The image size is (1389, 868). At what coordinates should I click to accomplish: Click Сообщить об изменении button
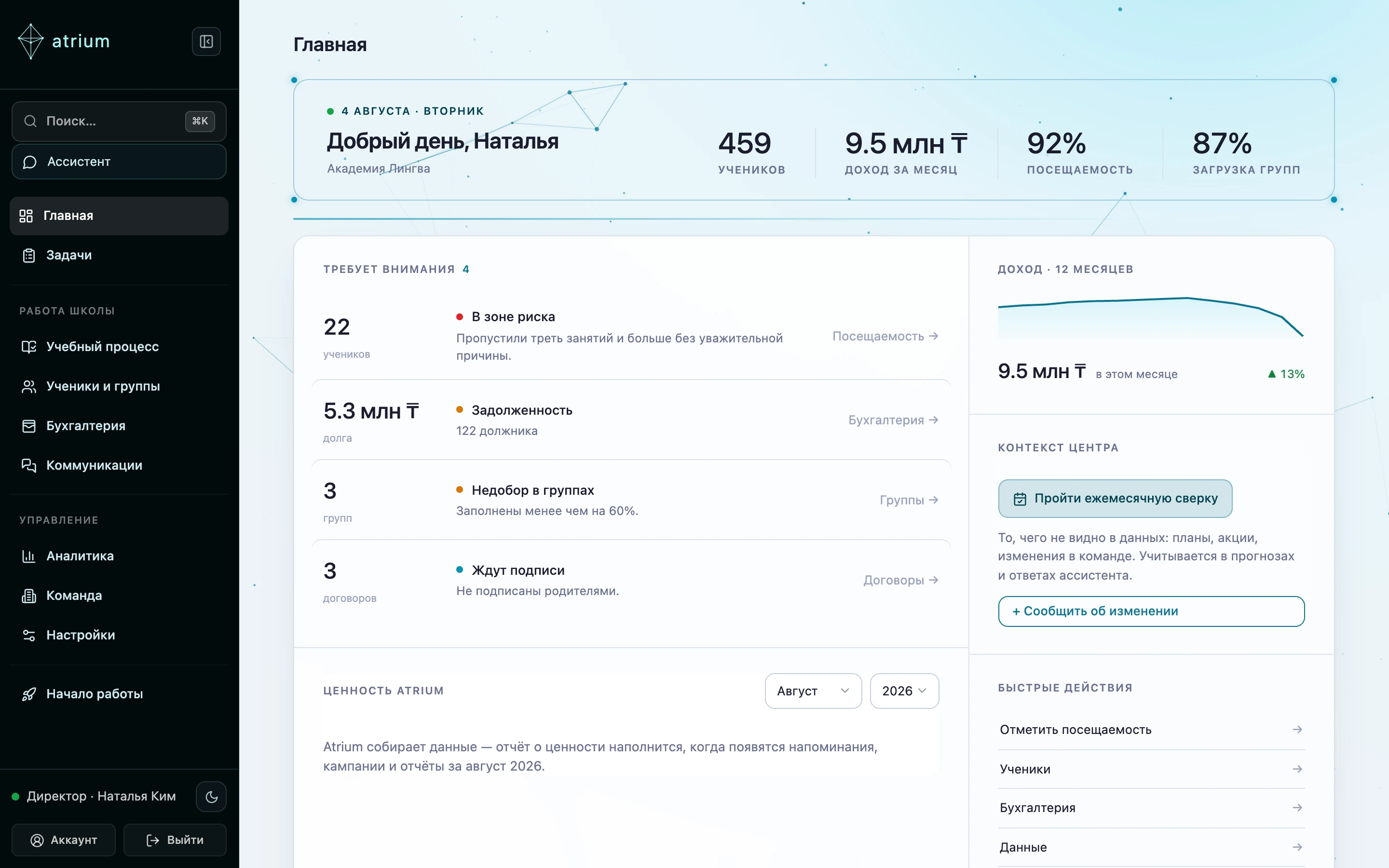pos(1151,611)
